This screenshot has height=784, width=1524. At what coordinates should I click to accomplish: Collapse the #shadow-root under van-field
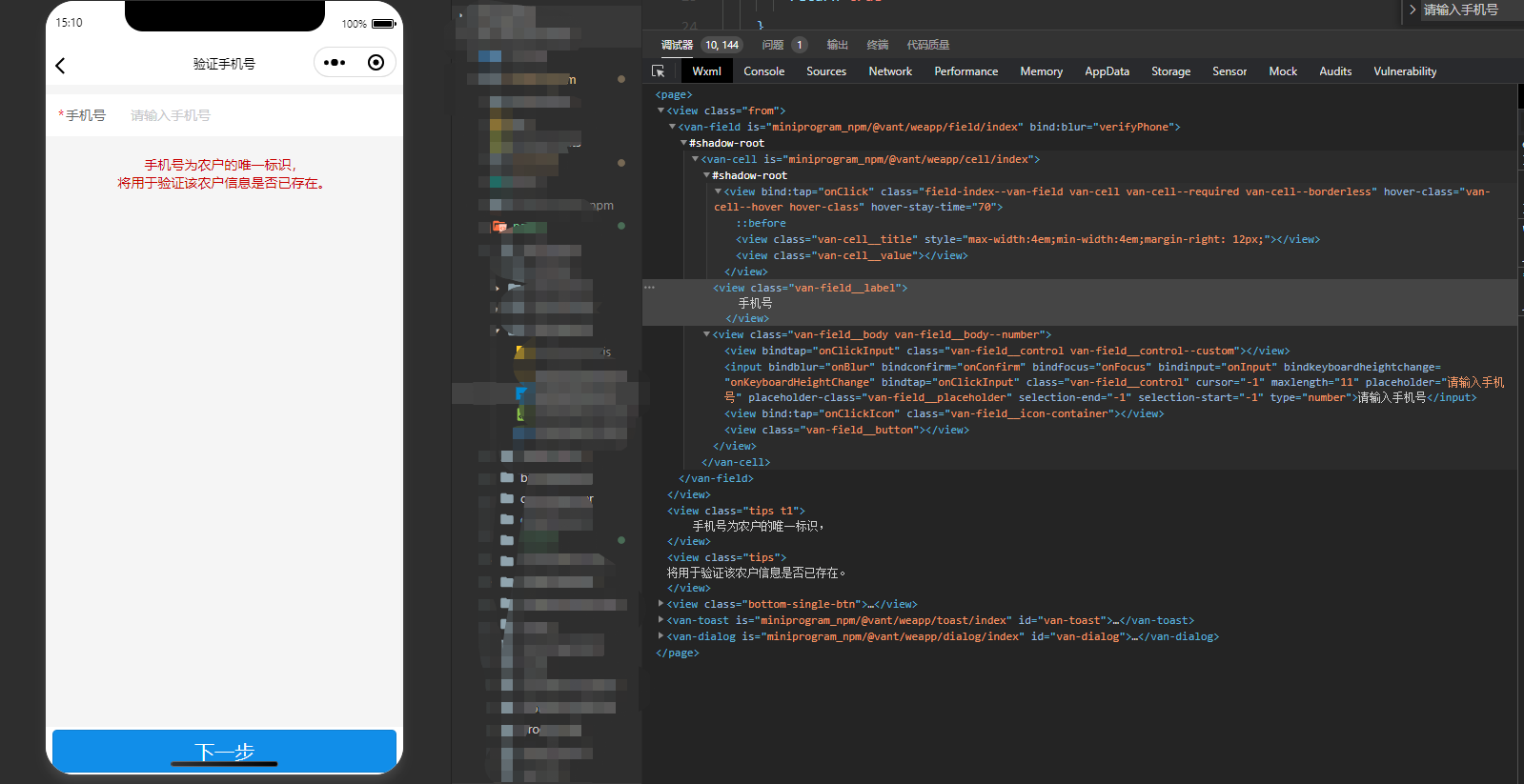[x=683, y=143]
